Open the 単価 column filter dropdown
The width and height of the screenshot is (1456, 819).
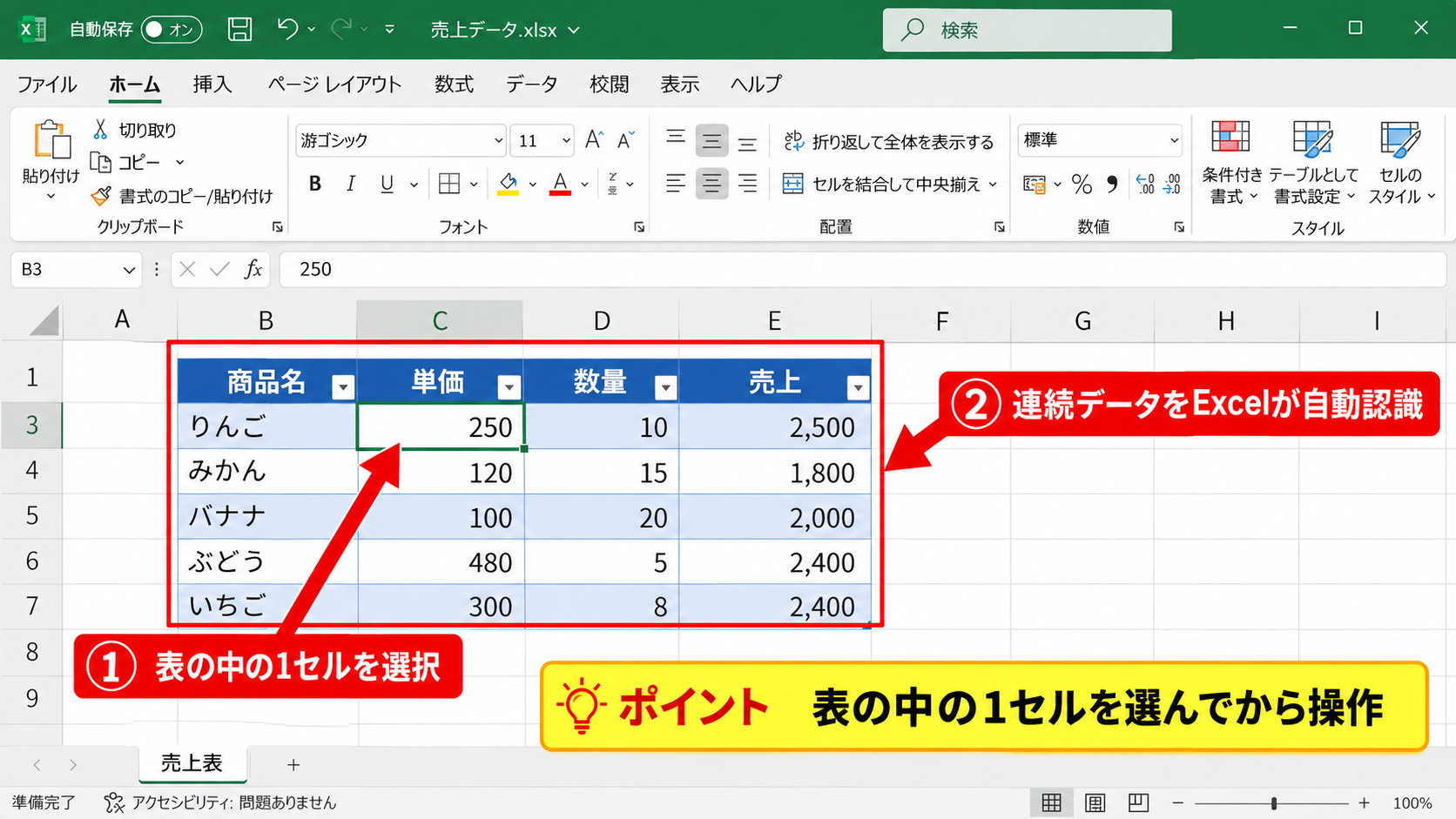pyautogui.click(x=509, y=387)
